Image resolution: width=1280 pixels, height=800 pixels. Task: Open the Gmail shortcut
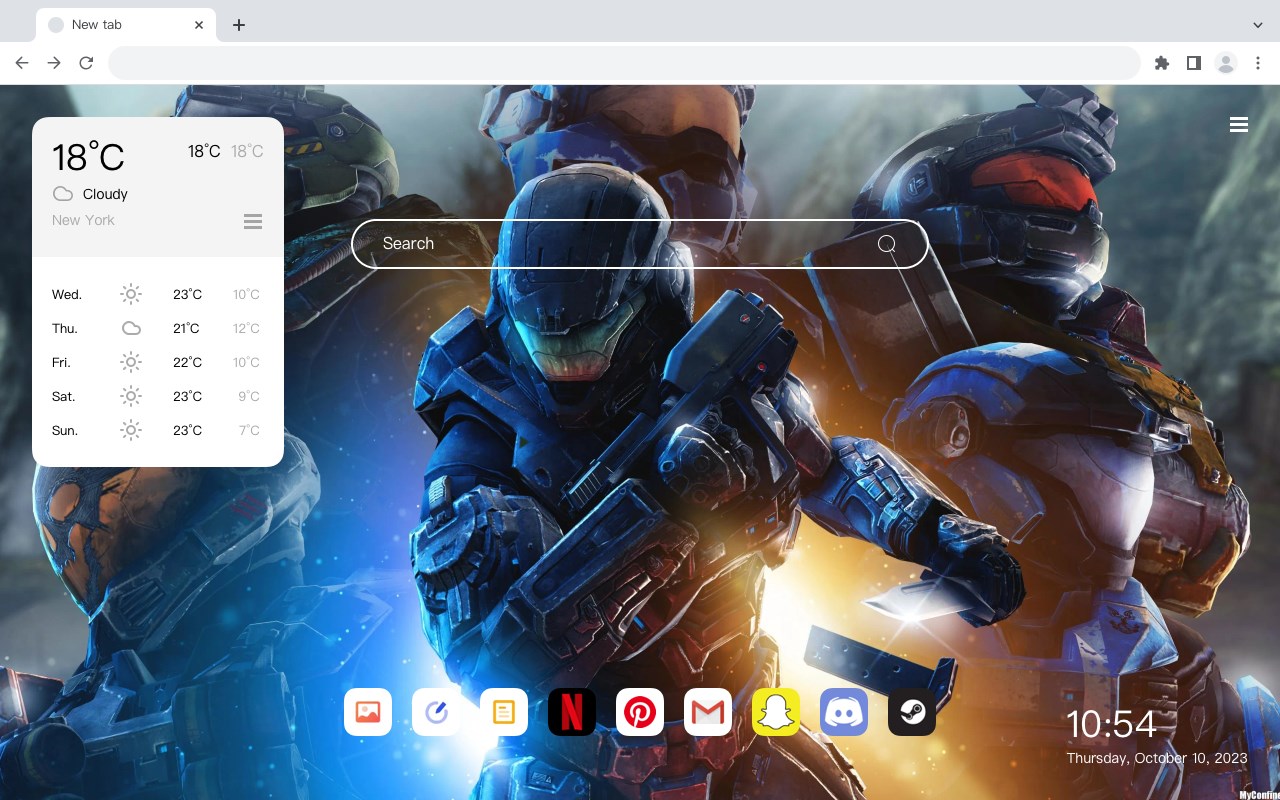(708, 712)
